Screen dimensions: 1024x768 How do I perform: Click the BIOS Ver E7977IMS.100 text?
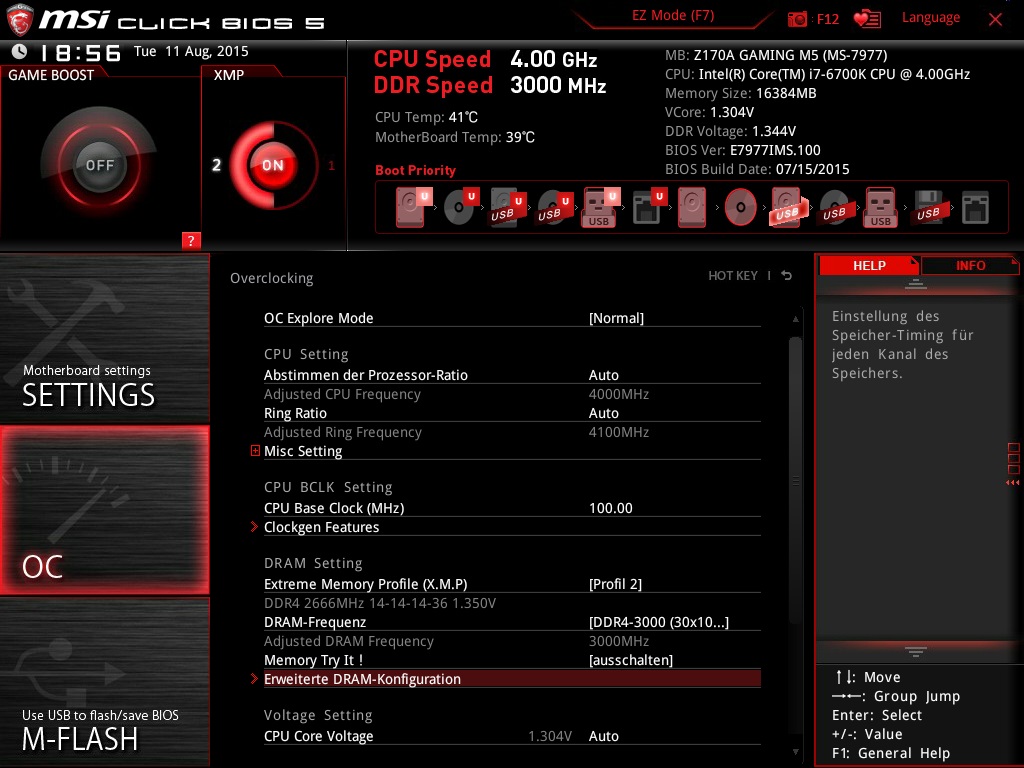(x=743, y=150)
